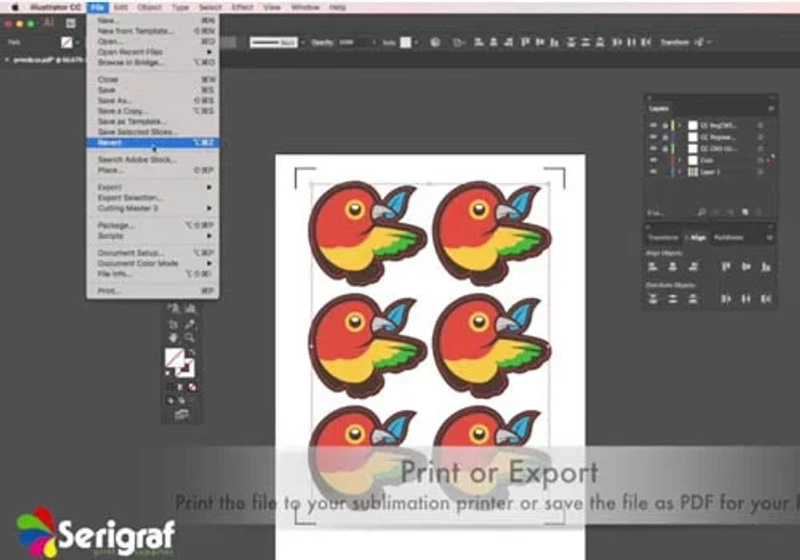Click the target circle of Layer 1
Screen dimensions: 800x560
click(760, 172)
